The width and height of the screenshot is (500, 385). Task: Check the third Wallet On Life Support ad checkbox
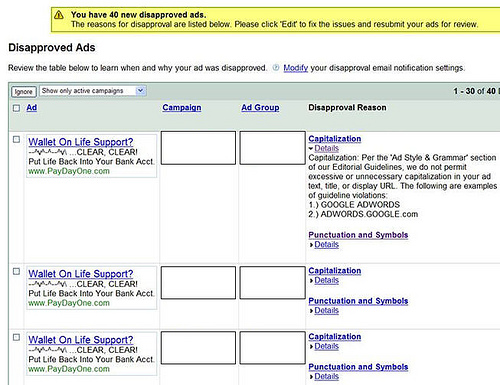[16, 337]
